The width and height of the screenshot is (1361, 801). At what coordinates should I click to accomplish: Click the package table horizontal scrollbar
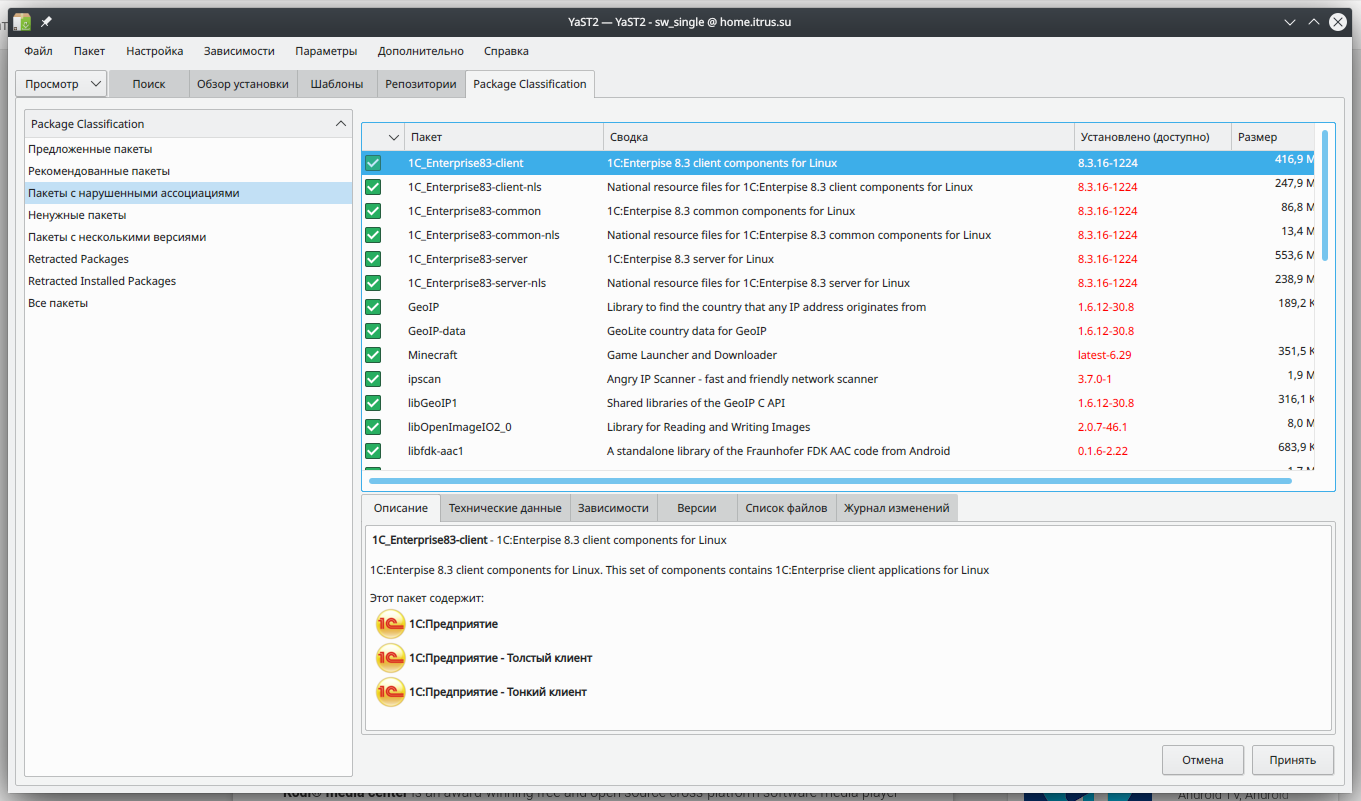click(830, 481)
